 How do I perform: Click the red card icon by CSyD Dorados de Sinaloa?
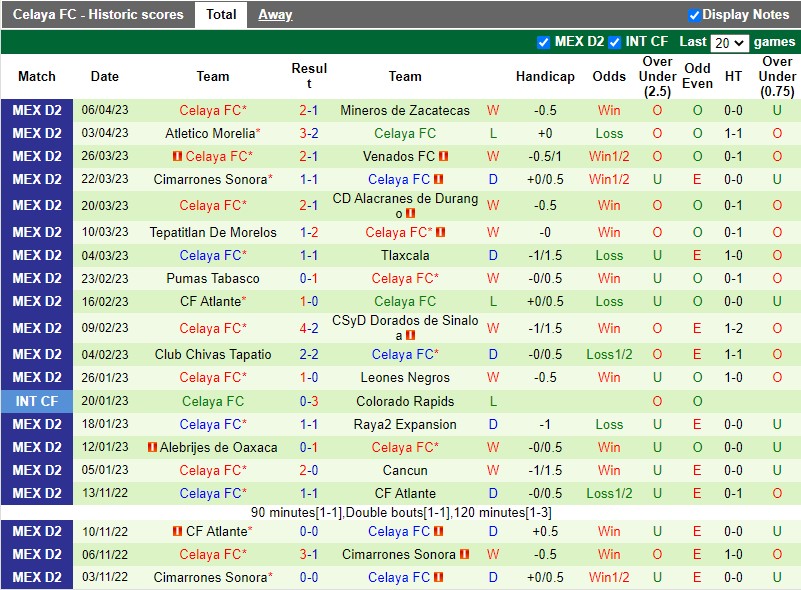pyautogui.click(x=410, y=336)
